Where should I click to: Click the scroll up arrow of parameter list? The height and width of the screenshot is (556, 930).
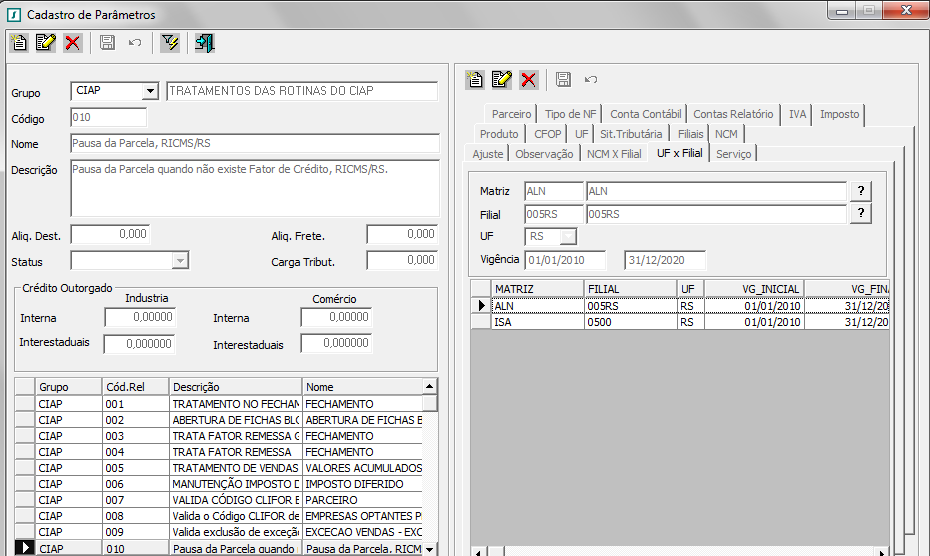430,387
